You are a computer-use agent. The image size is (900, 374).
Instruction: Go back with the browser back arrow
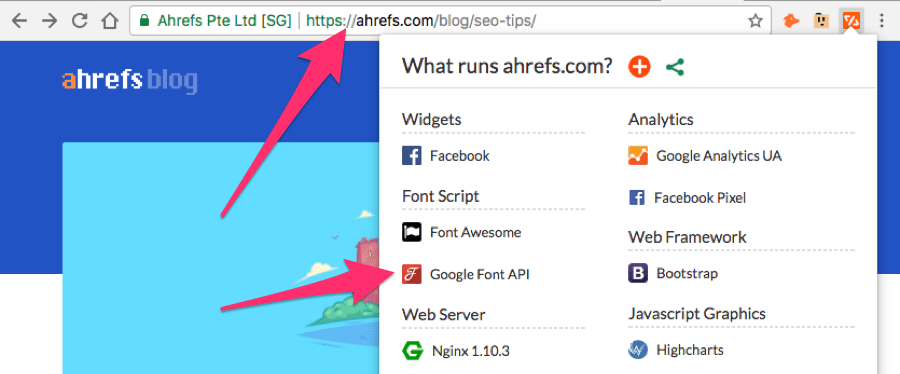(20, 21)
